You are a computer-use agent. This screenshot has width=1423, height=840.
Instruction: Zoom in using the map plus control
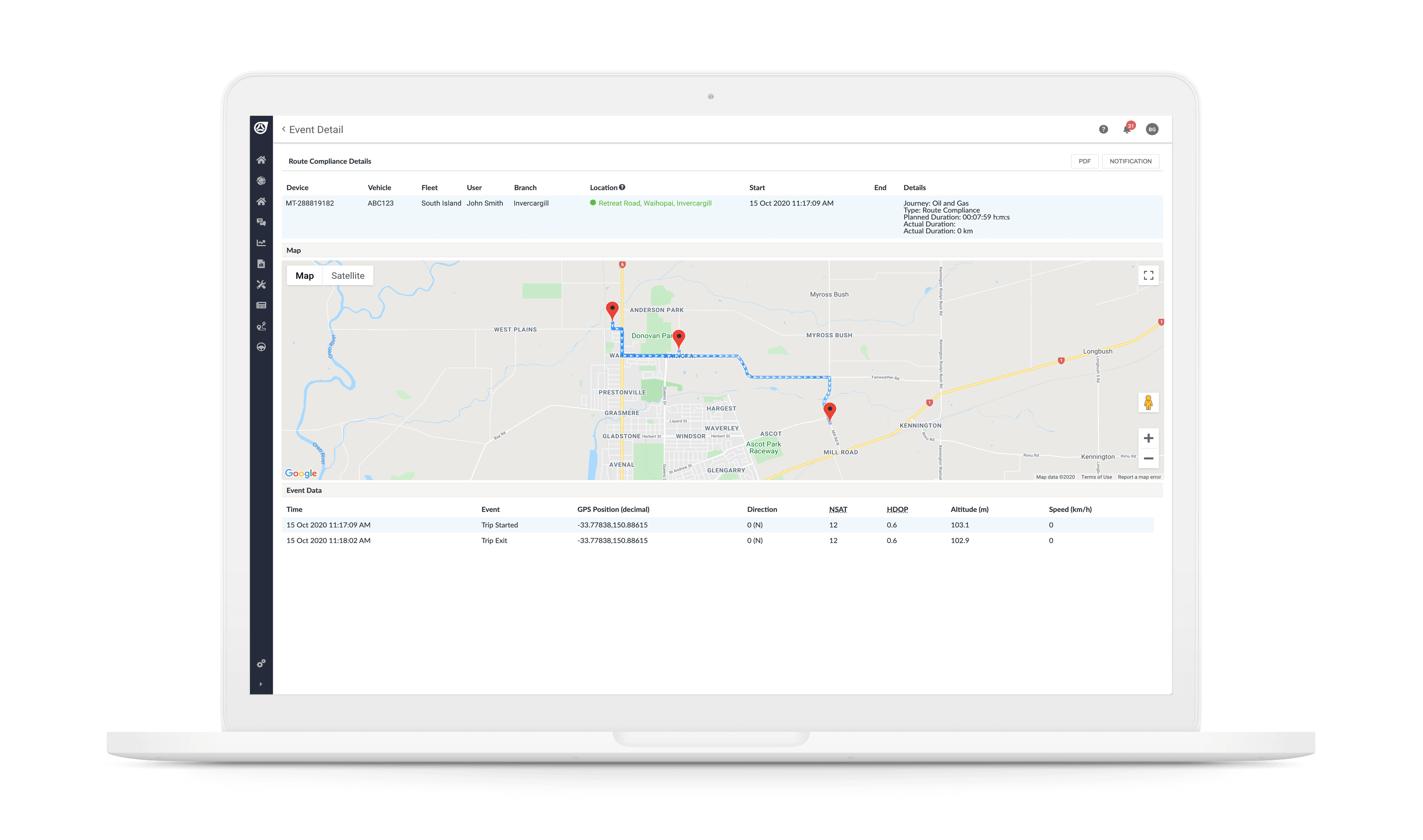[1148, 437]
